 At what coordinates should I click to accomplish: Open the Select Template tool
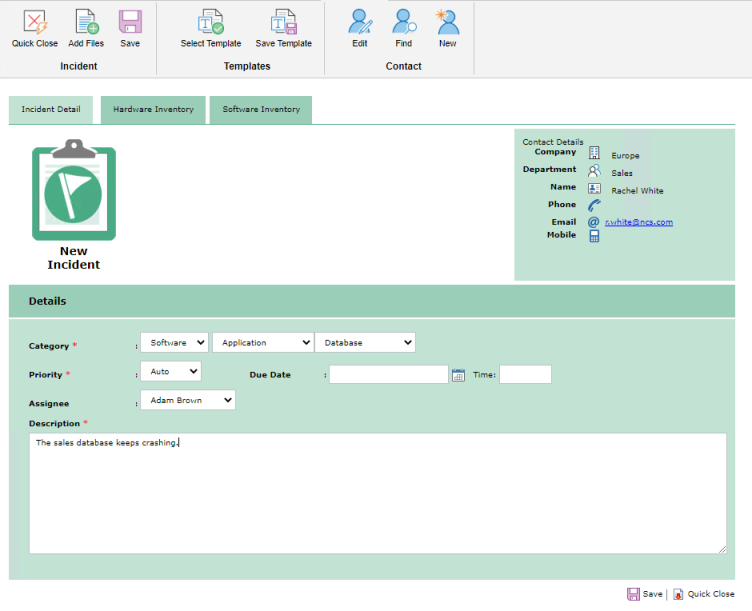tap(211, 23)
